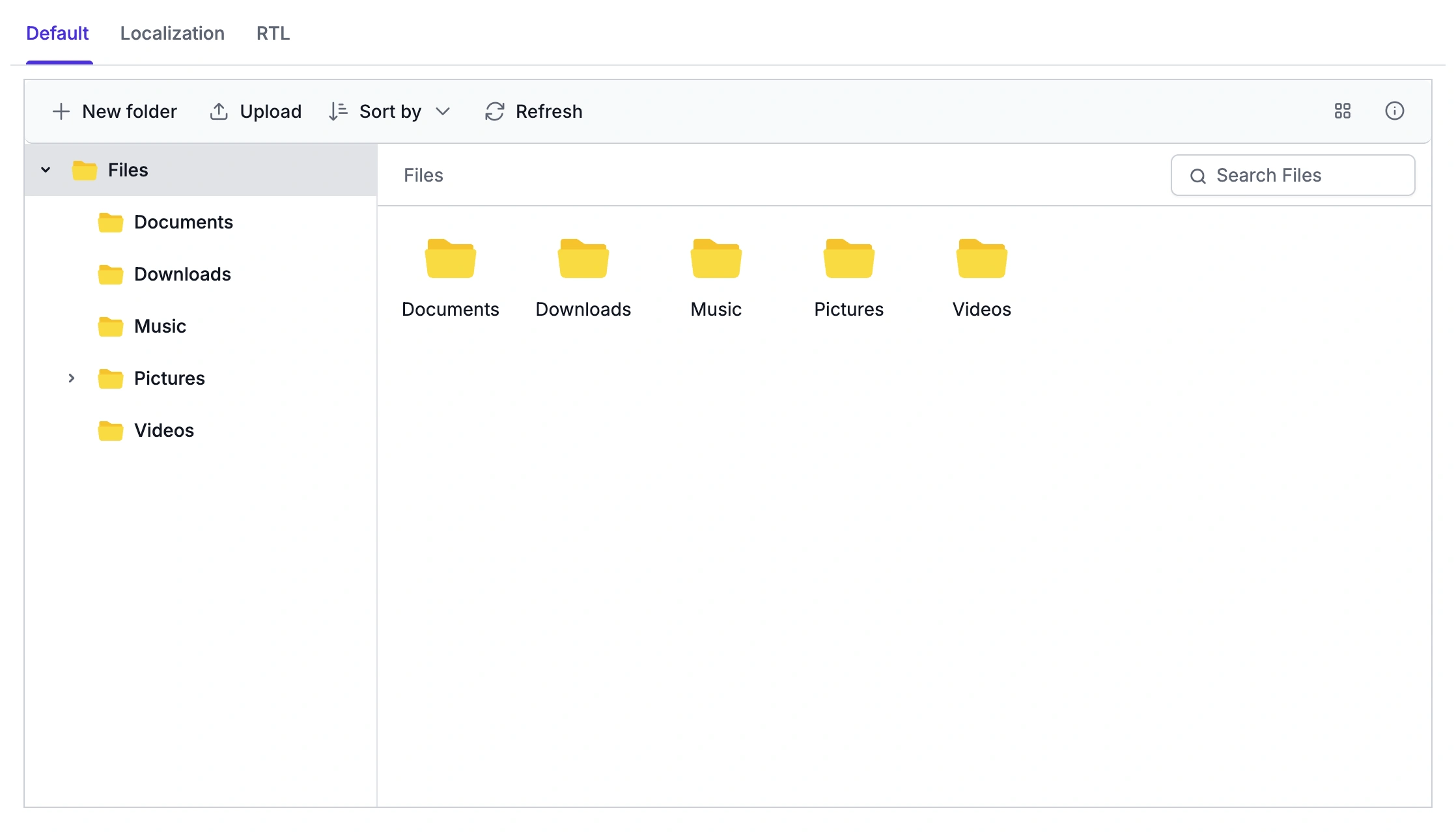The width and height of the screenshot is (1456, 832).
Task: Click the Pictures folder icon in sidebar tree
Action: (111, 379)
